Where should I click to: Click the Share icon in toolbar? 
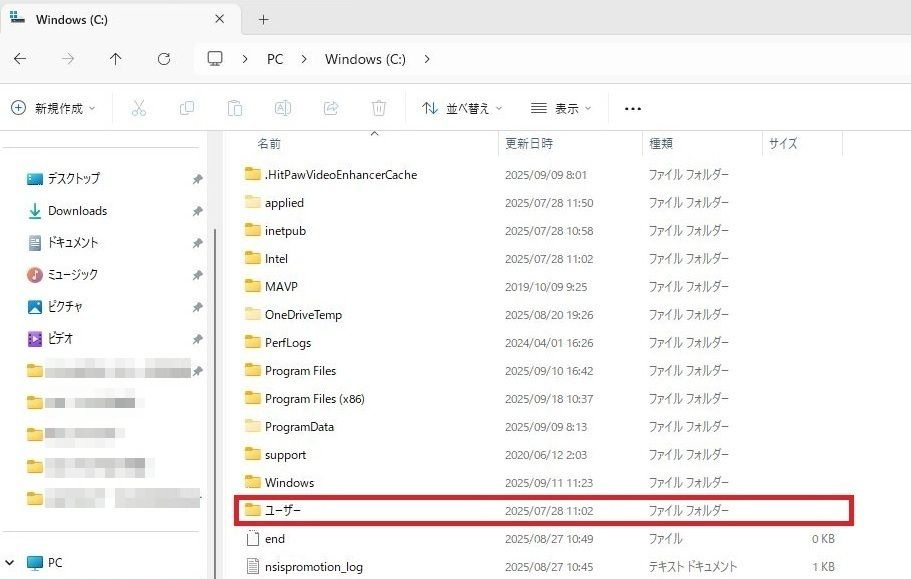tap(331, 108)
